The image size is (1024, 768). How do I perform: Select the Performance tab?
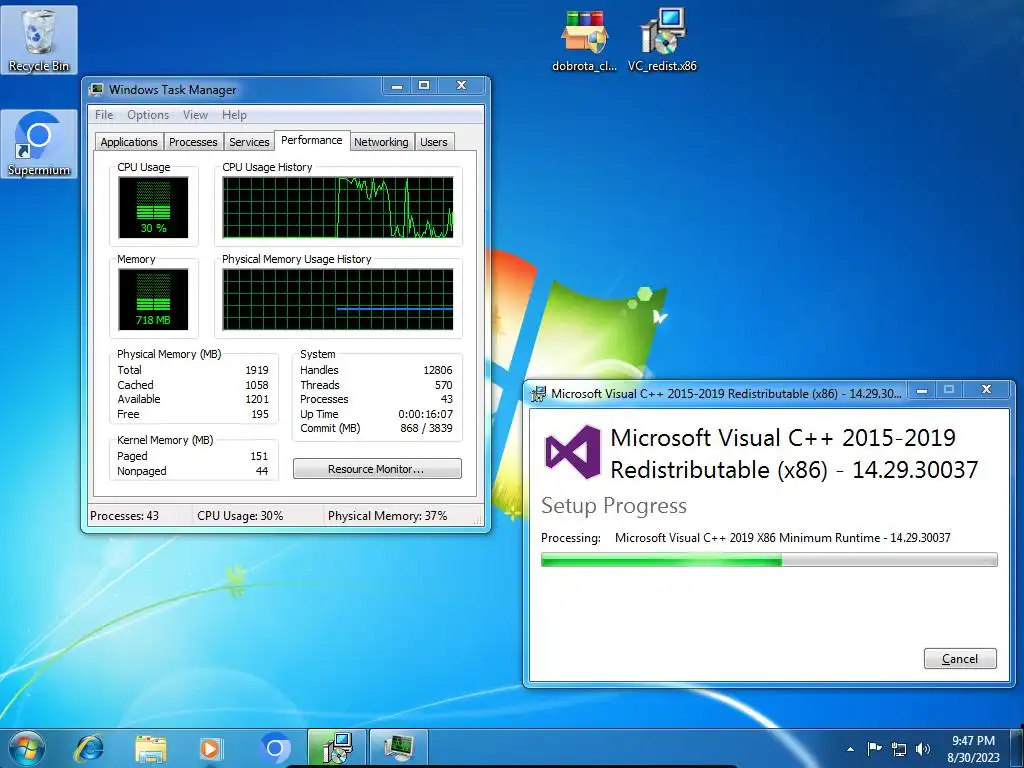click(312, 140)
